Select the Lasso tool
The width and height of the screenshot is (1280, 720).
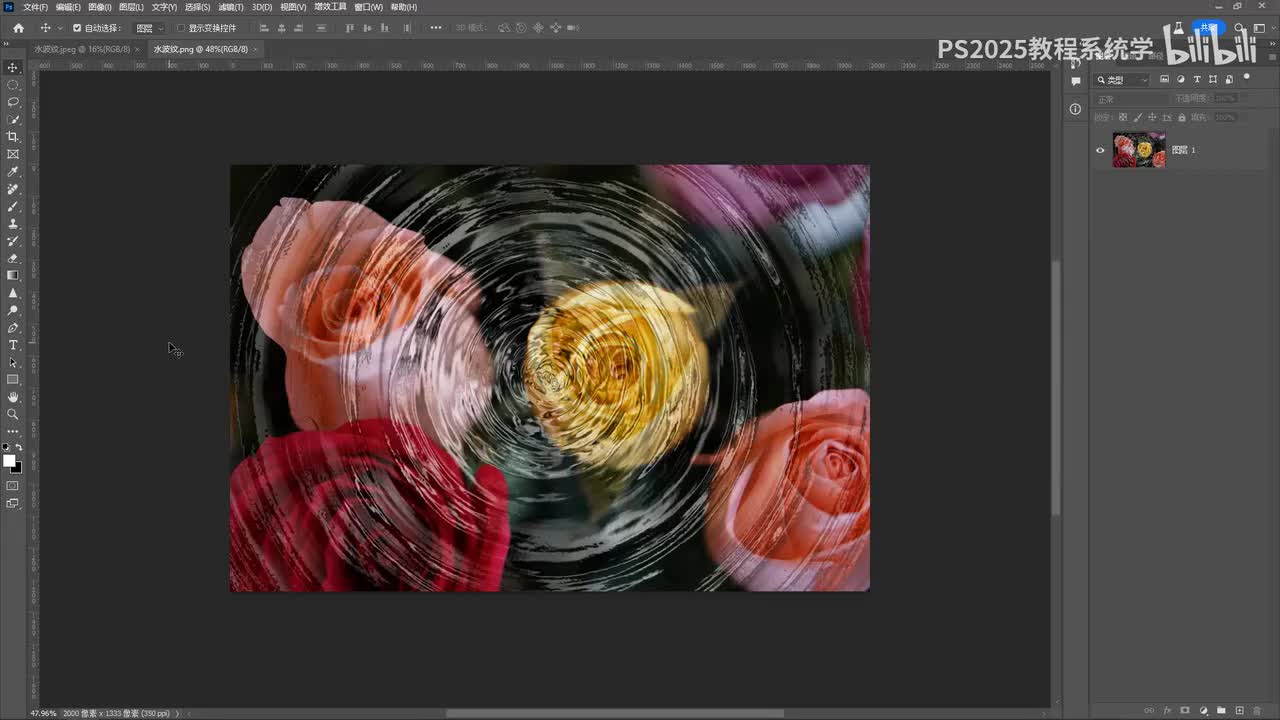click(x=13, y=102)
